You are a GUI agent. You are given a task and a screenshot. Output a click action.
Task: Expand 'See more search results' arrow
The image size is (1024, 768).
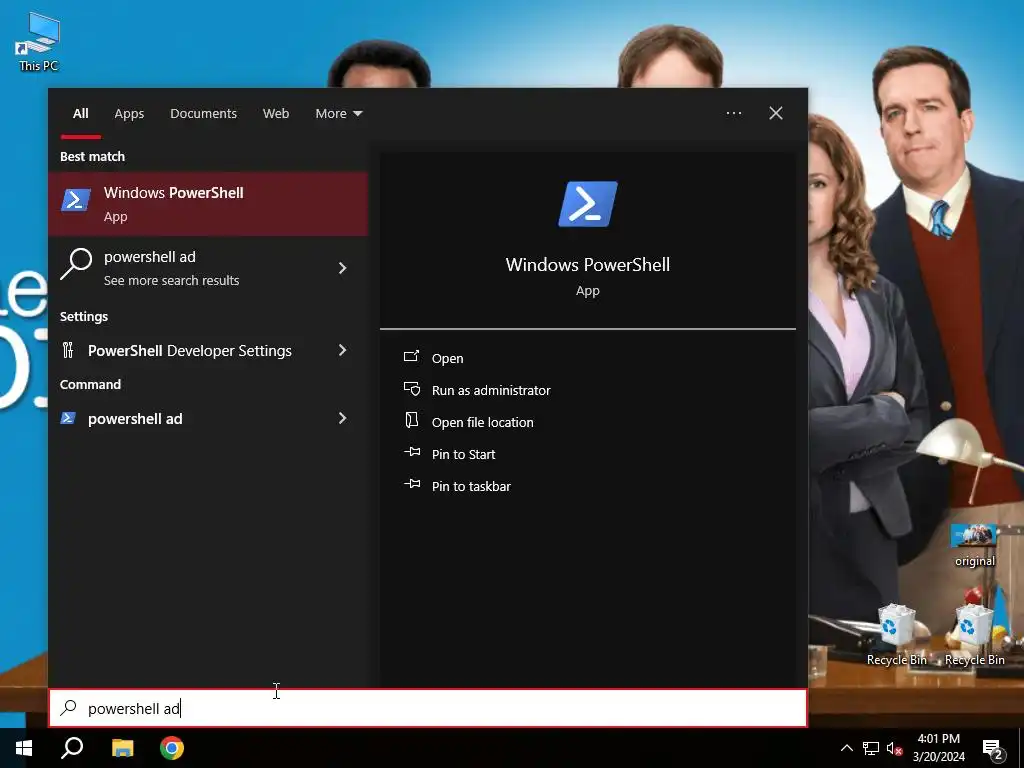tap(342, 268)
